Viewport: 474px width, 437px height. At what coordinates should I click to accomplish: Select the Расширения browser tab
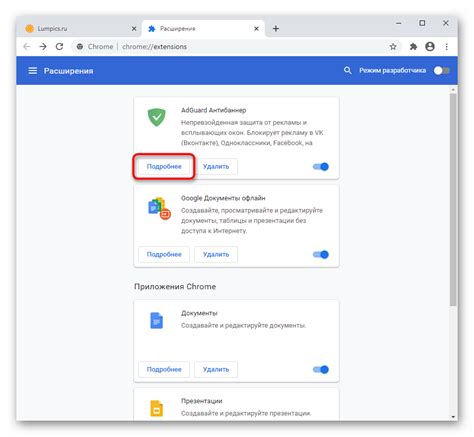(203, 29)
